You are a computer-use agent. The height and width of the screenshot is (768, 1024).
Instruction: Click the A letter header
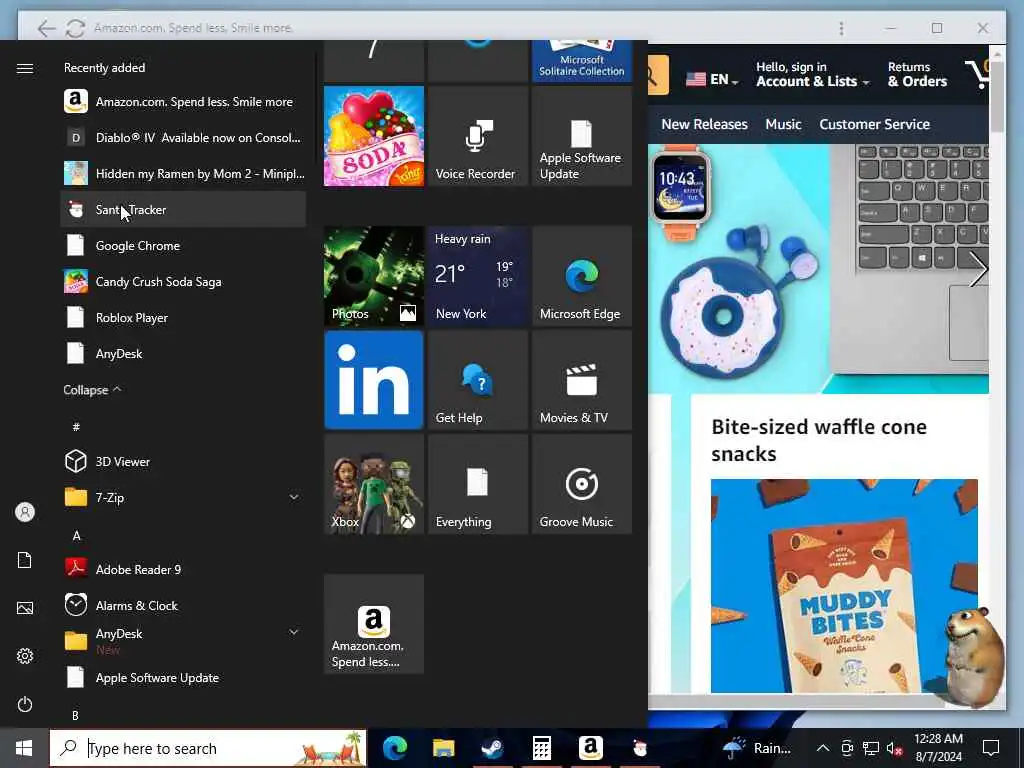pyautogui.click(x=76, y=536)
